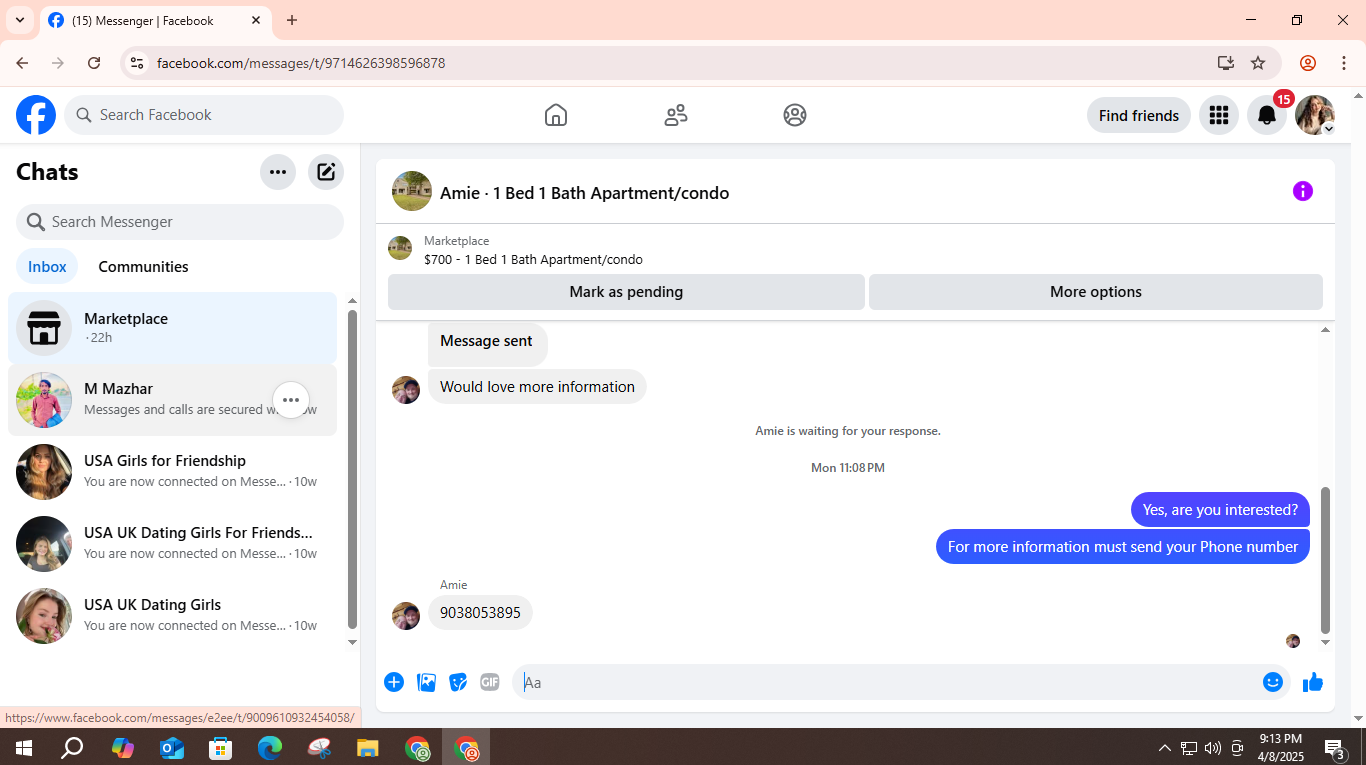
Task: Click Amie's avatar beside 9038053895
Action: coord(406,616)
